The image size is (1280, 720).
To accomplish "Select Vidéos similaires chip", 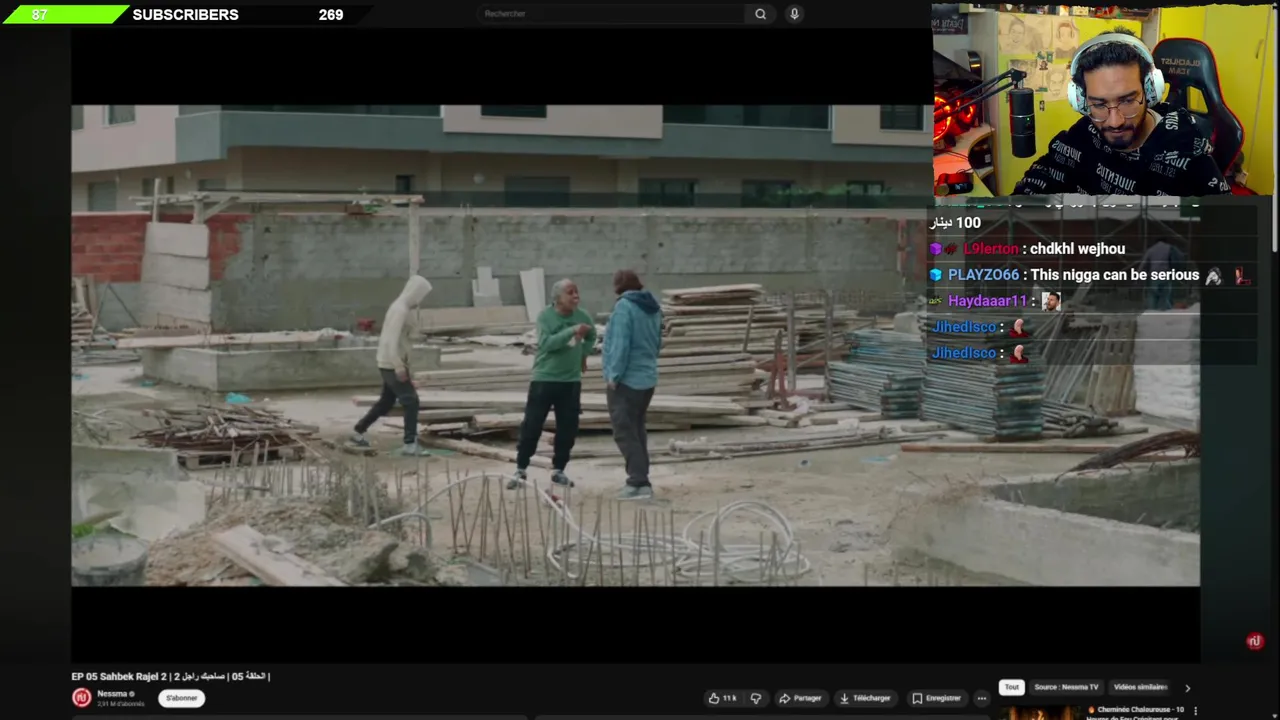I will click(1140, 687).
